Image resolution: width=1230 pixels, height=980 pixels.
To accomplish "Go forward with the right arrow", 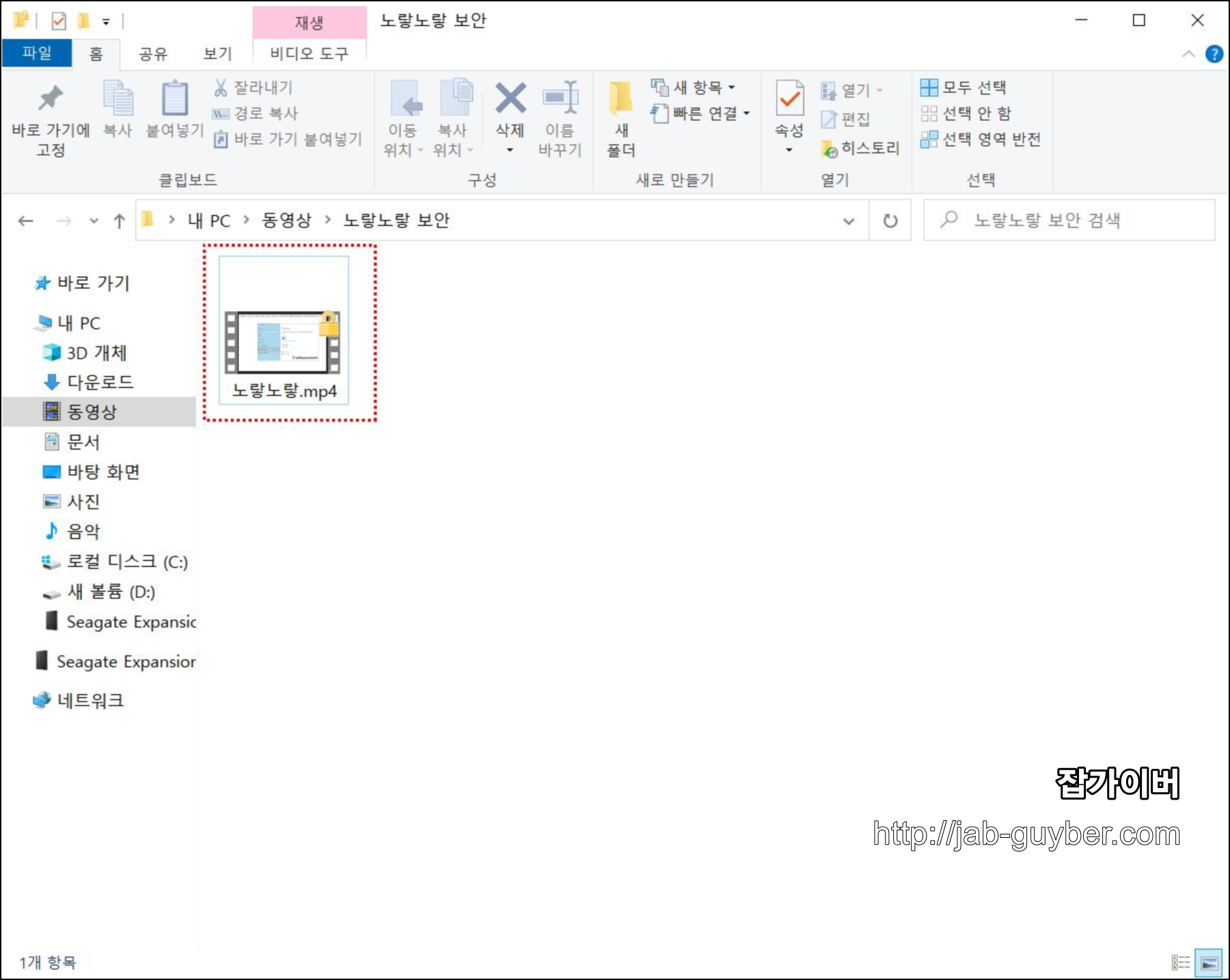I will coord(64,221).
